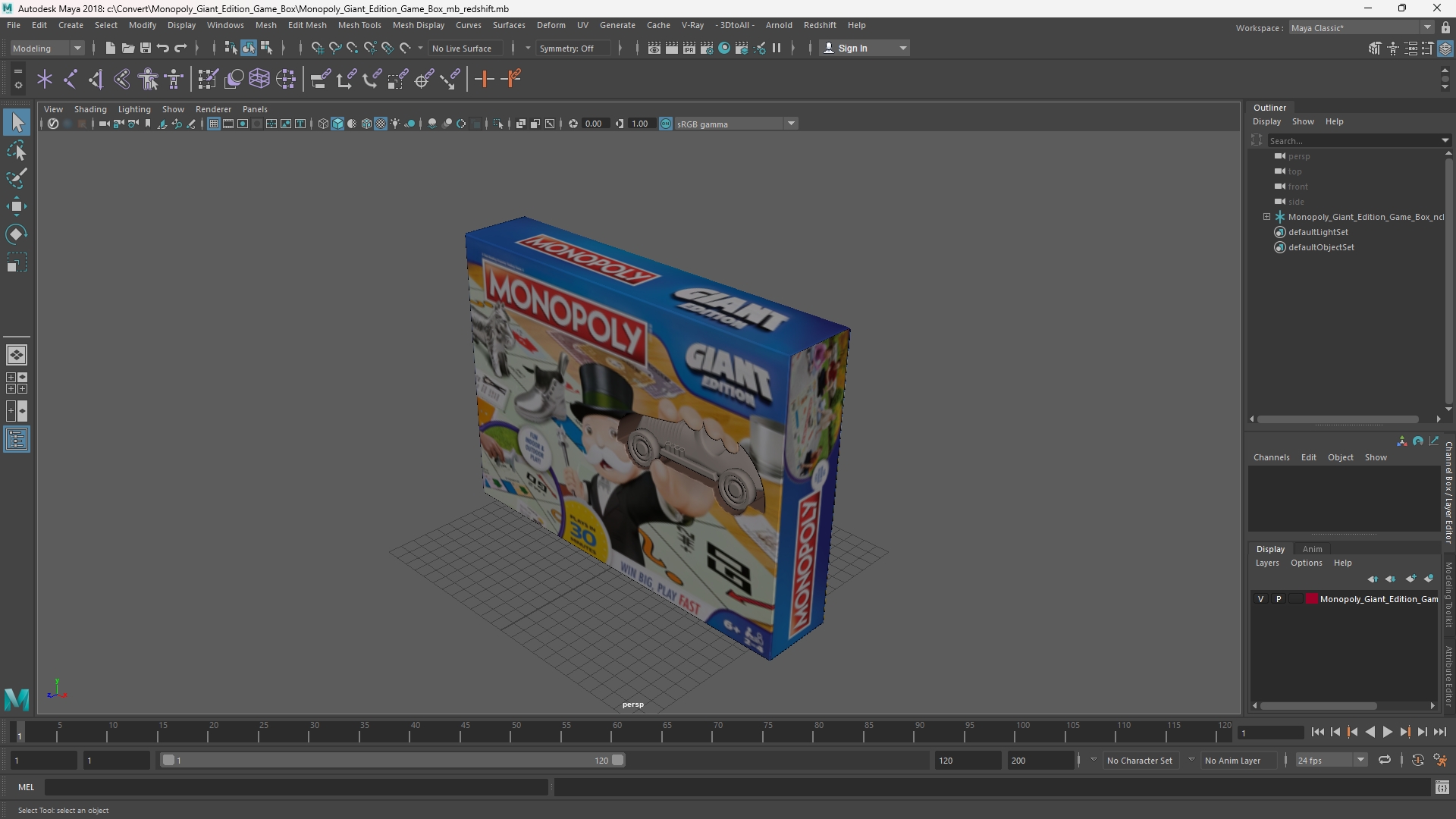Open the Sign In dropdown
1456x819 pixels.
pyautogui.click(x=864, y=48)
